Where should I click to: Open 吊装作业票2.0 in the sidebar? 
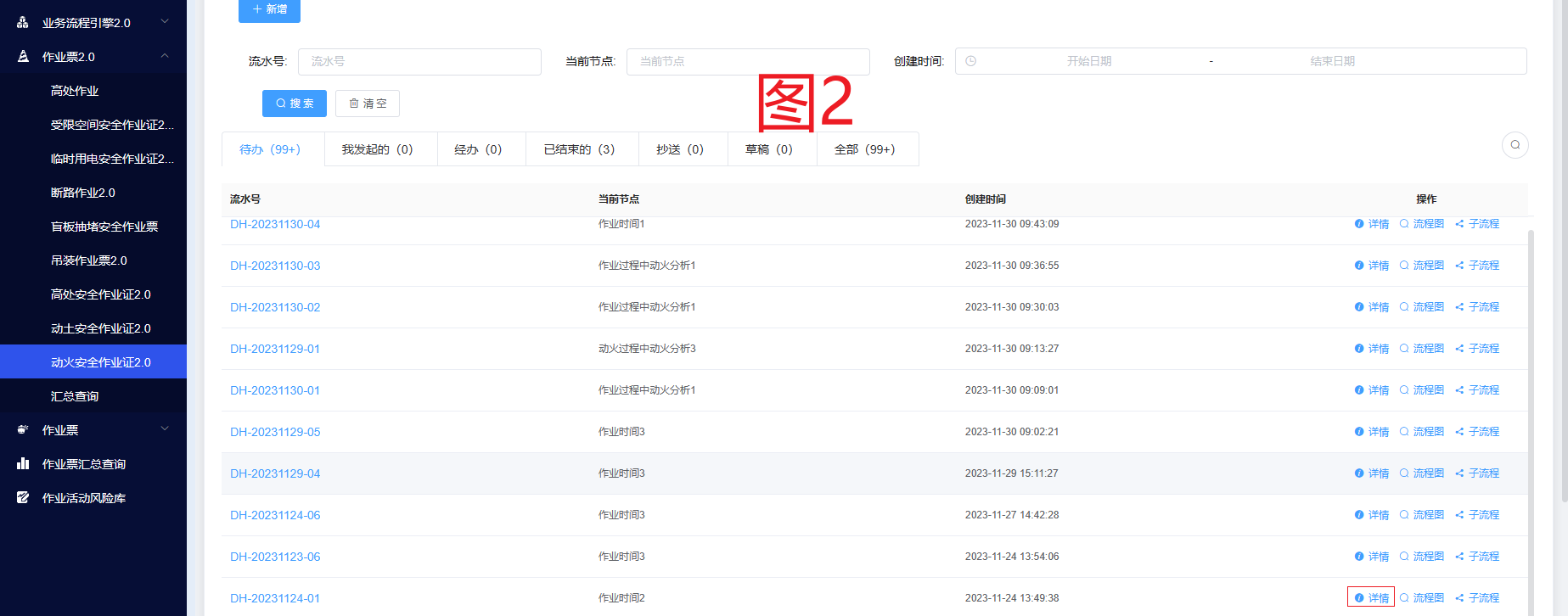89,260
